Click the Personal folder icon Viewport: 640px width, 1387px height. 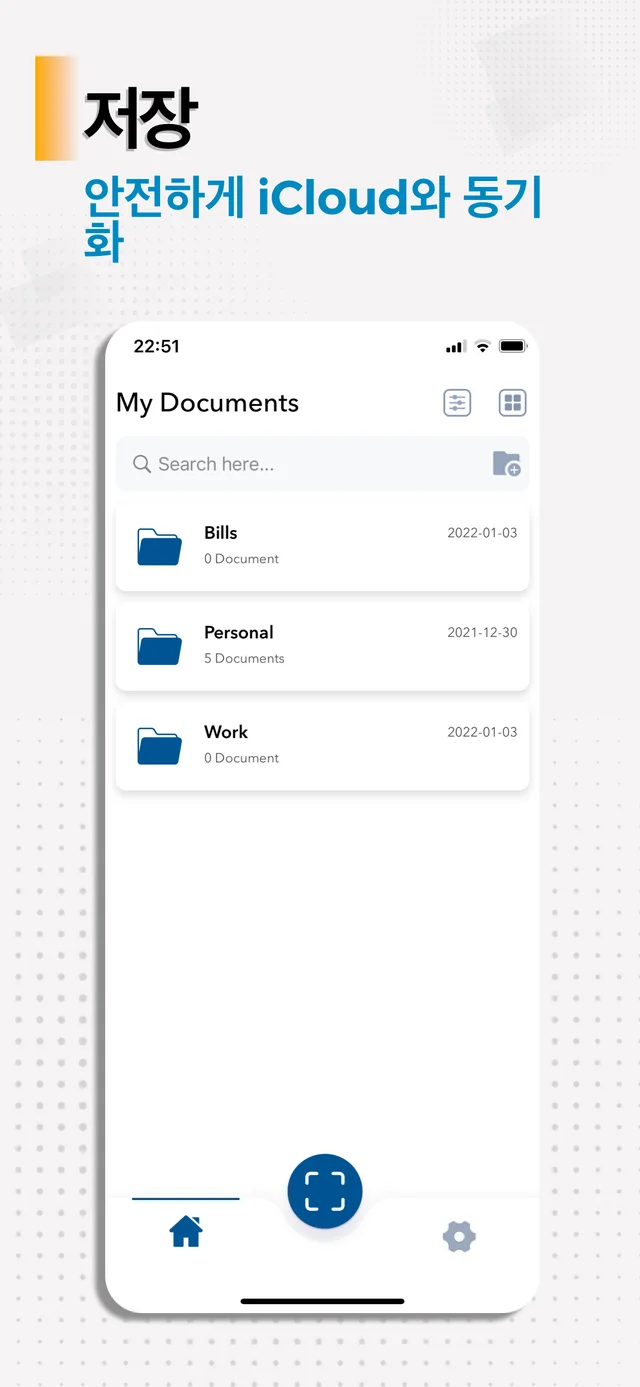click(159, 646)
